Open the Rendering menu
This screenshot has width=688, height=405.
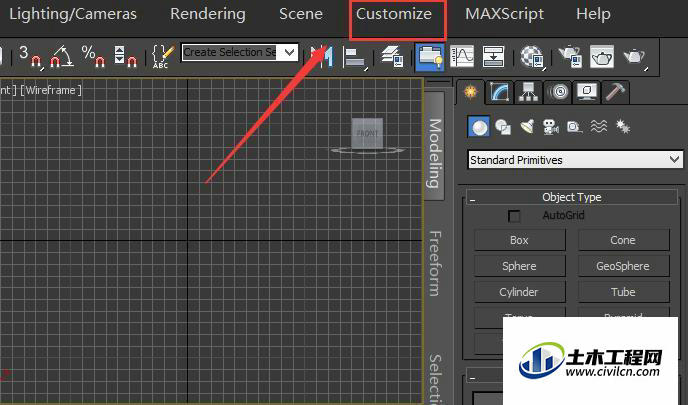[208, 14]
